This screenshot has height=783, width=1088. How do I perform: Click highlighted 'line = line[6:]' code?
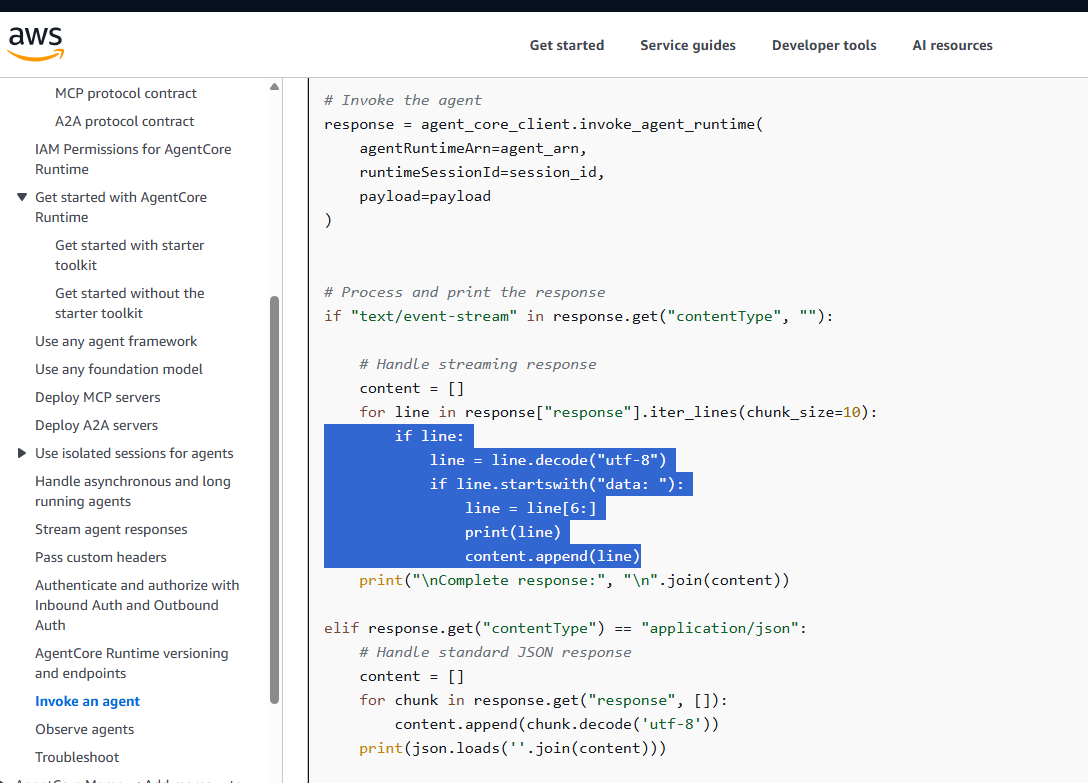click(530, 508)
